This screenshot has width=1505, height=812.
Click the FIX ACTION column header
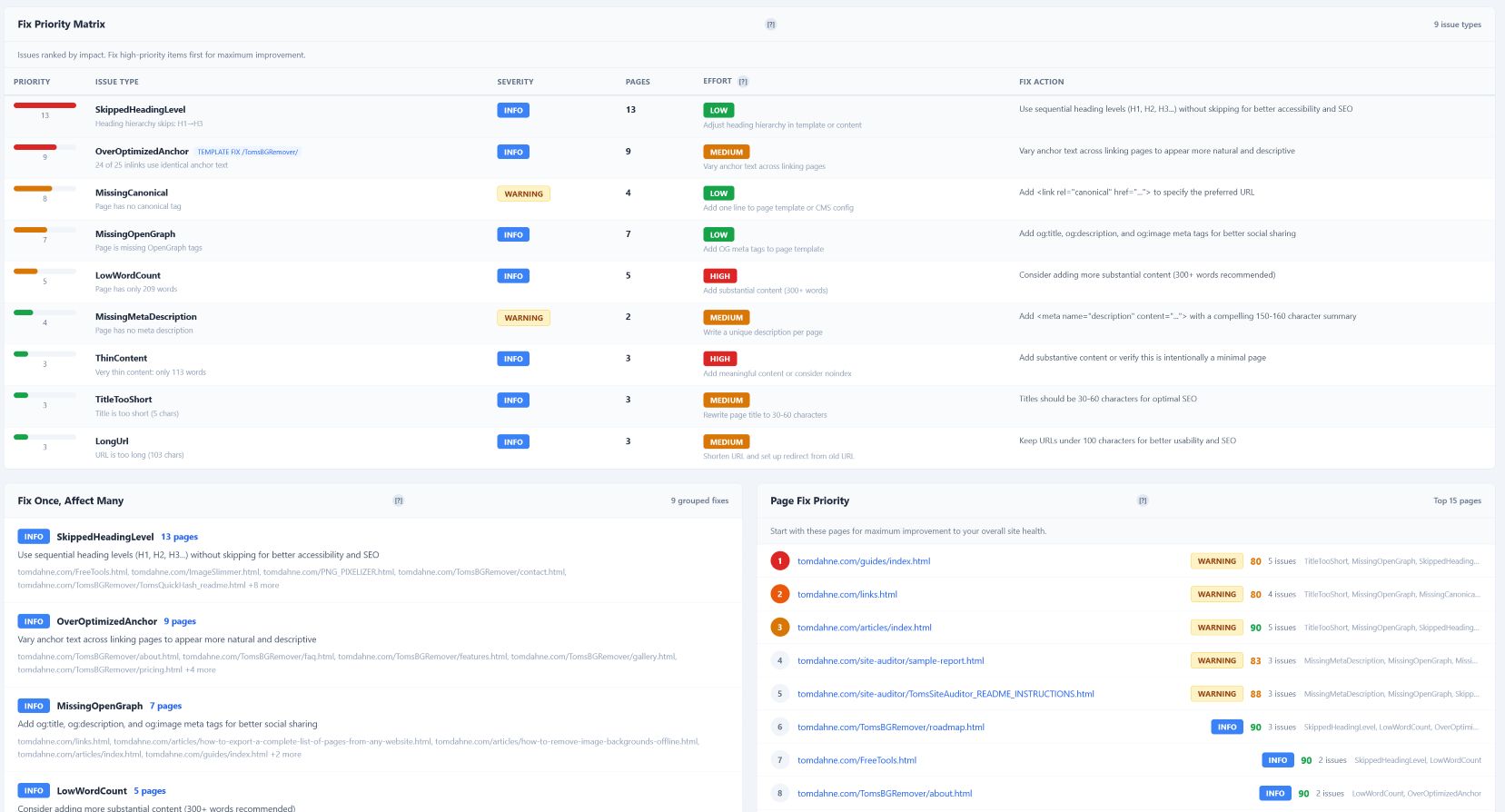[1041, 82]
